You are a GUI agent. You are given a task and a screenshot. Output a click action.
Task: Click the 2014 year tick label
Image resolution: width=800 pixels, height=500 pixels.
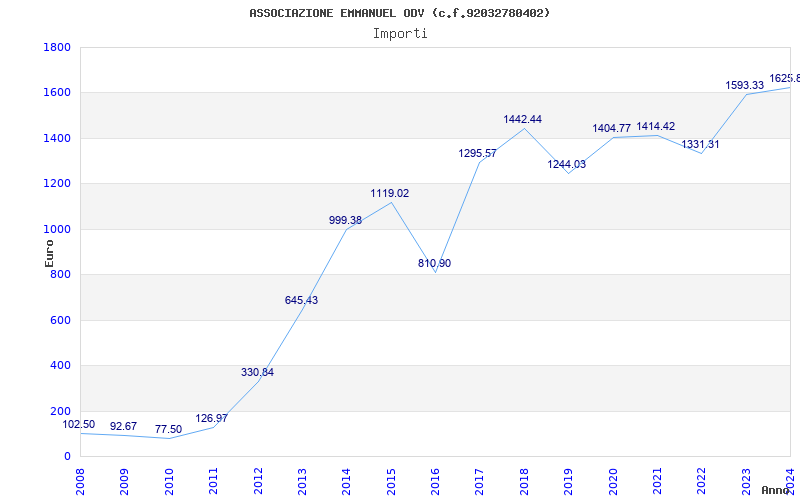[346, 482]
